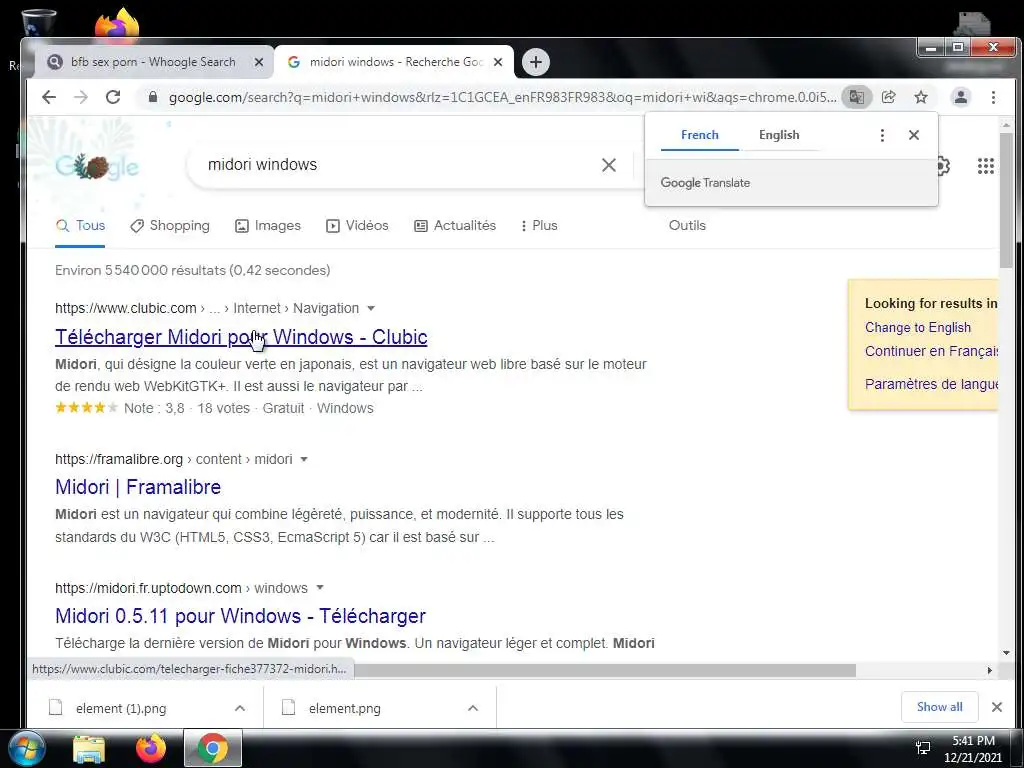This screenshot has height=768, width=1024.
Task: Open translate popup options three-dot menu
Action: (x=882, y=135)
